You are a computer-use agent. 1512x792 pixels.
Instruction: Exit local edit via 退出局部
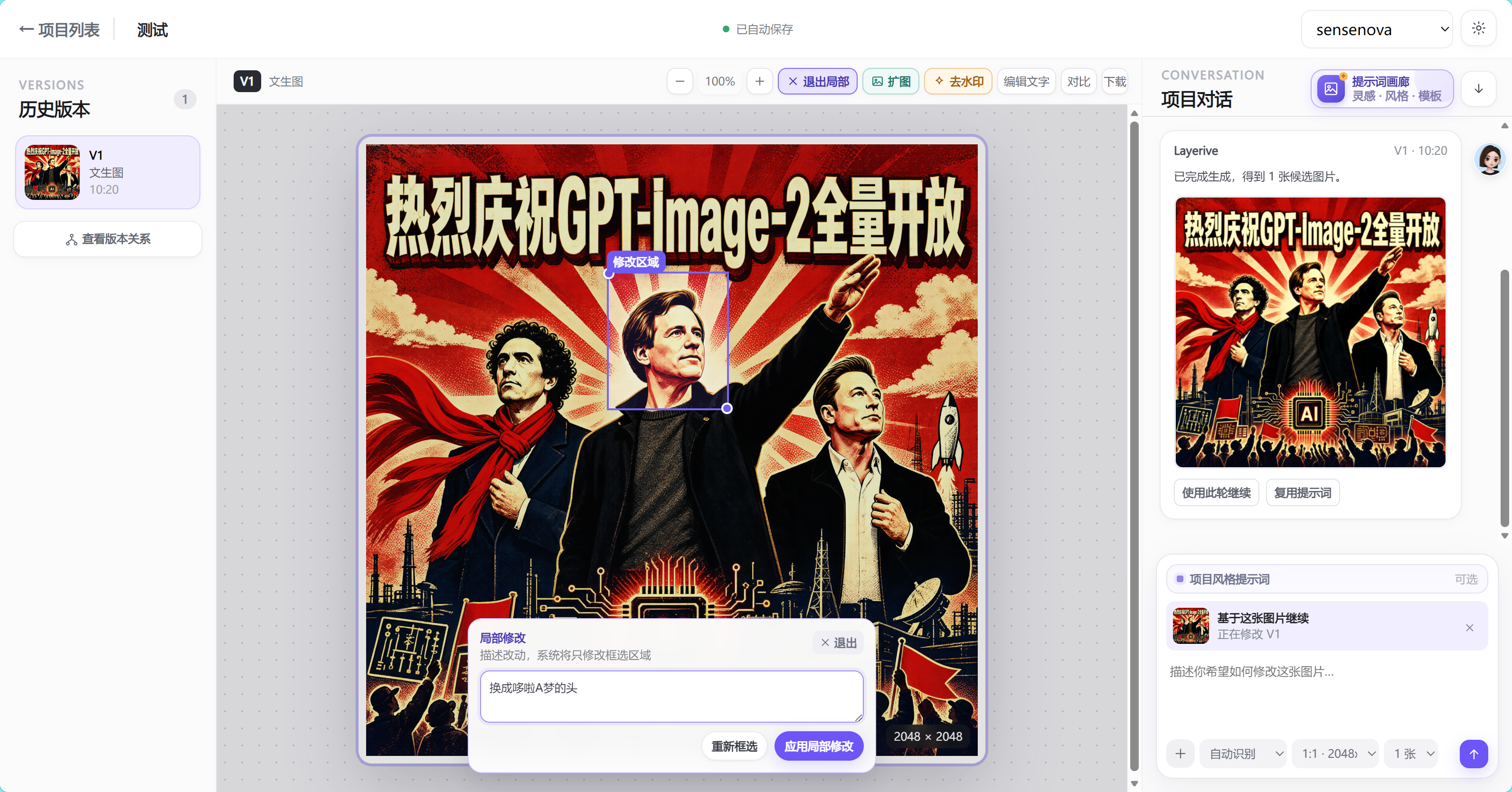pyautogui.click(x=818, y=82)
